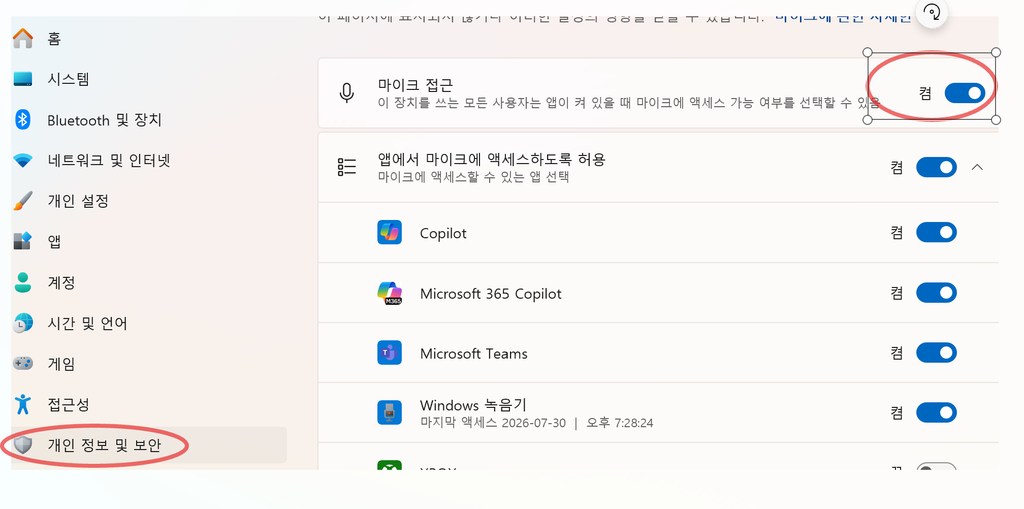
Task: Collapse the app microphone access list chevron
Action: (x=977, y=167)
